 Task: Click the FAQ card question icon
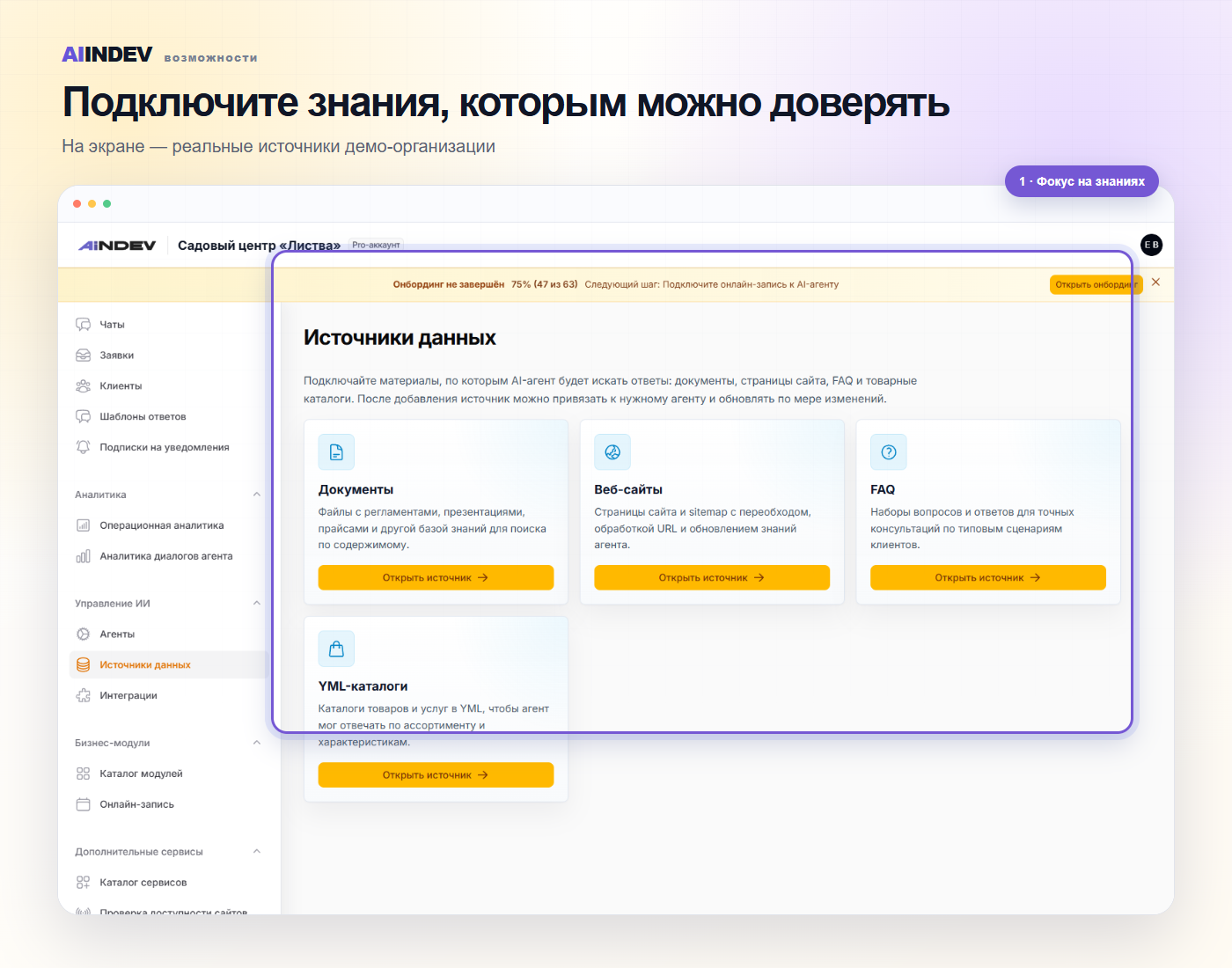[x=889, y=452]
